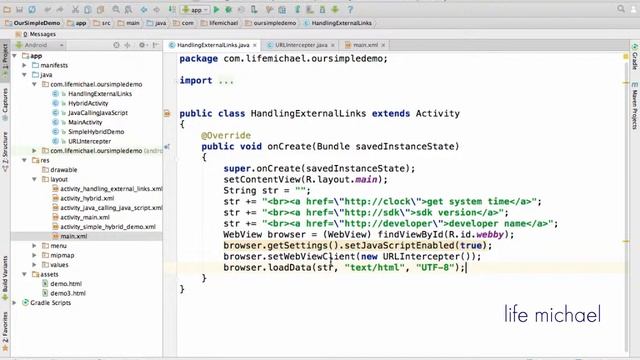This screenshot has width=640, height=360.
Task: Click the Synchronize toolbar icon
Action: pos(32,9)
